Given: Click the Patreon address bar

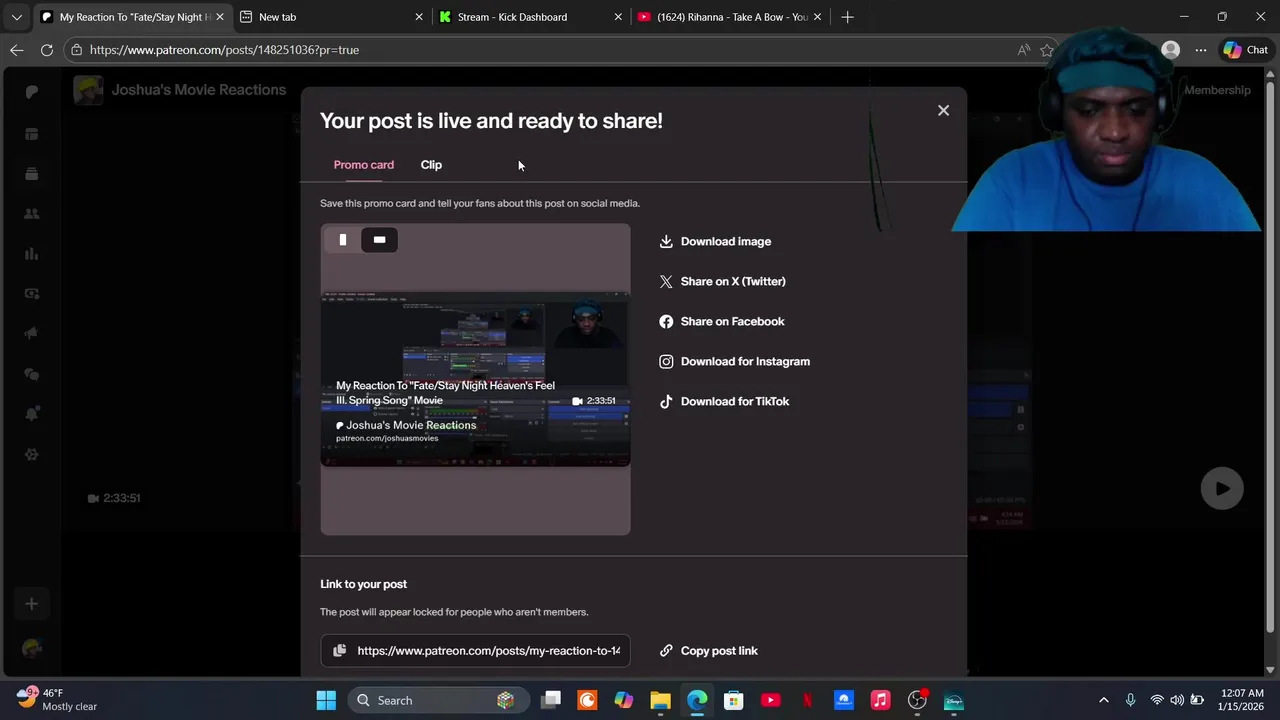Looking at the screenshot, I should (540, 49).
